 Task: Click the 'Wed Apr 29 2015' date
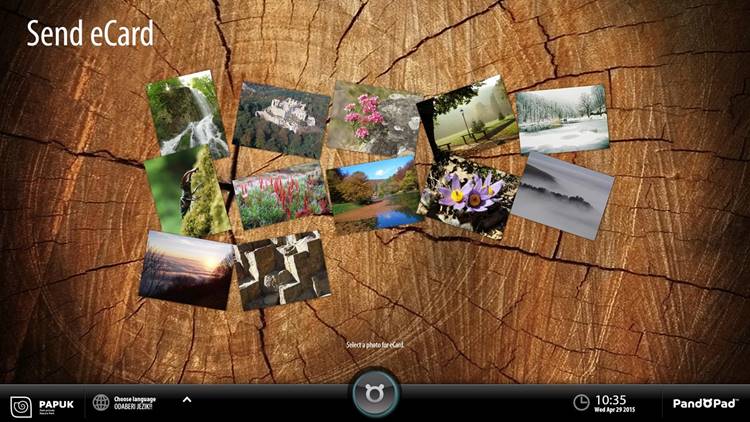pyautogui.click(x=615, y=410)
